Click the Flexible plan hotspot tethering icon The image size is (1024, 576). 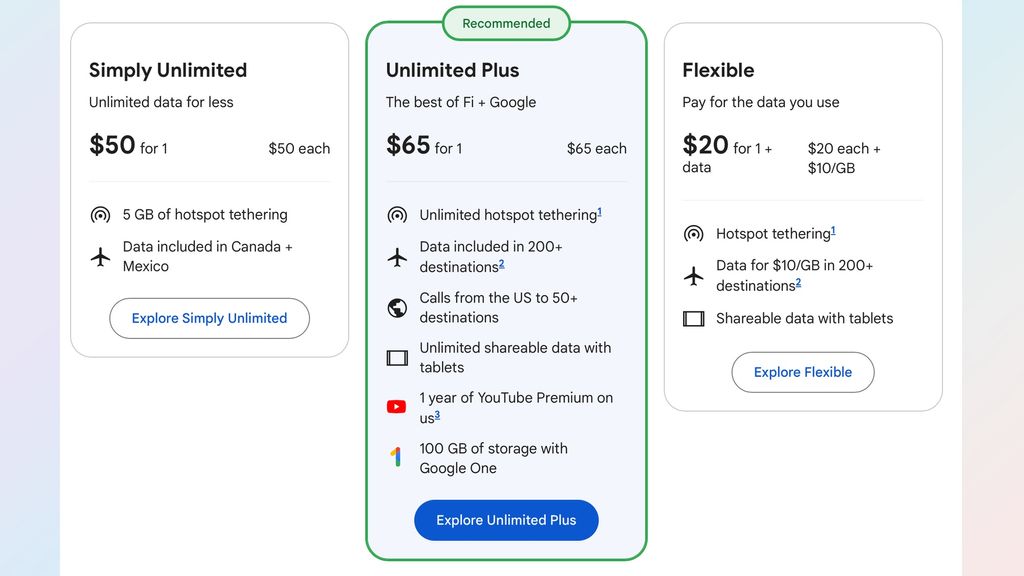point(693,234)
